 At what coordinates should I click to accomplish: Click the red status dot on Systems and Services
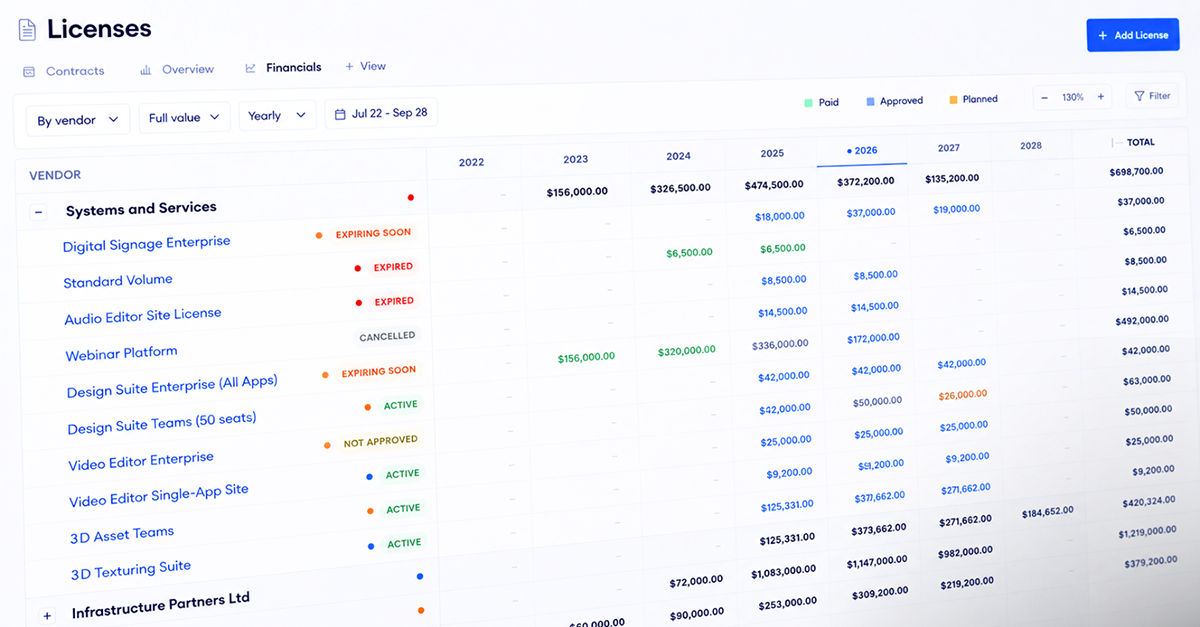point(410,198)
